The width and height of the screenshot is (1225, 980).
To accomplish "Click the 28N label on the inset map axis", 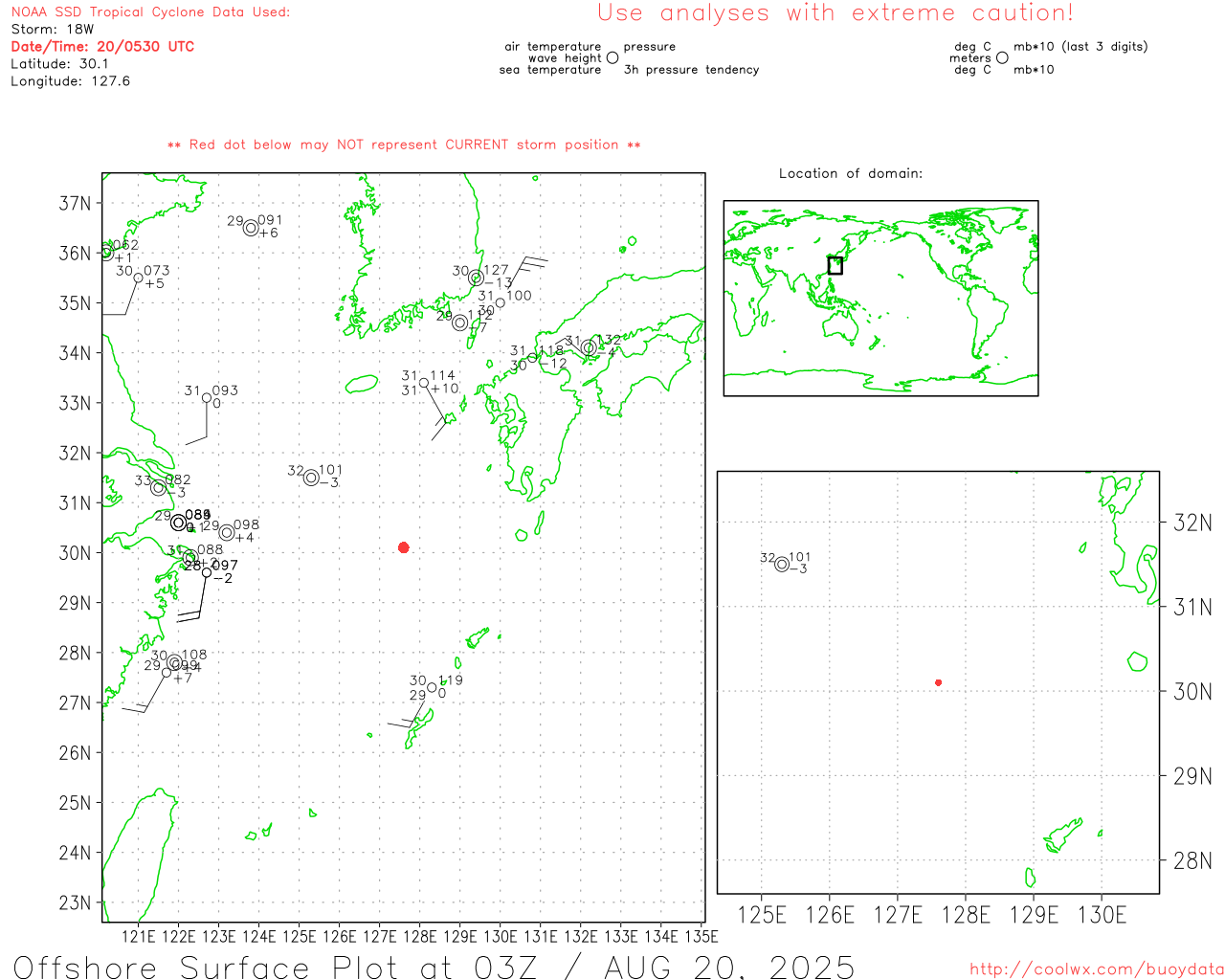I will coord(1192,860).
